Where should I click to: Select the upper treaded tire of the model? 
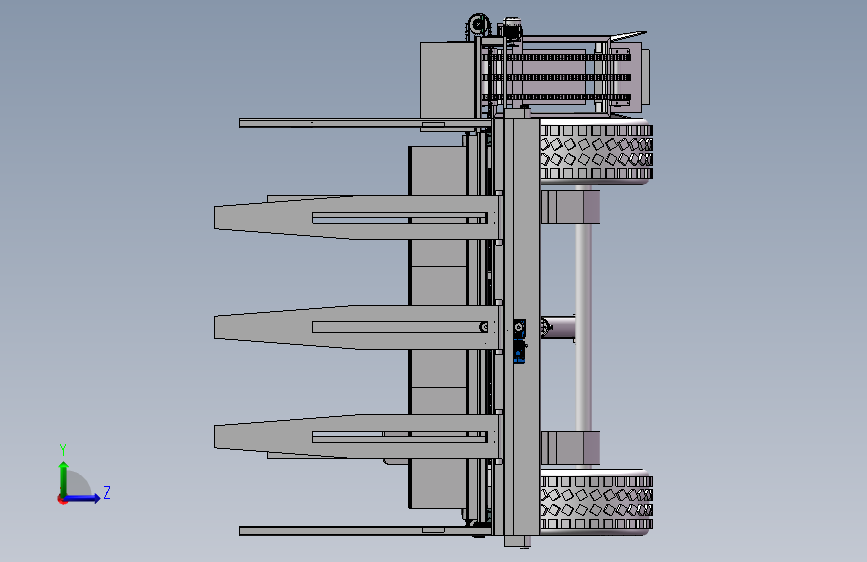tap(596, 150)
